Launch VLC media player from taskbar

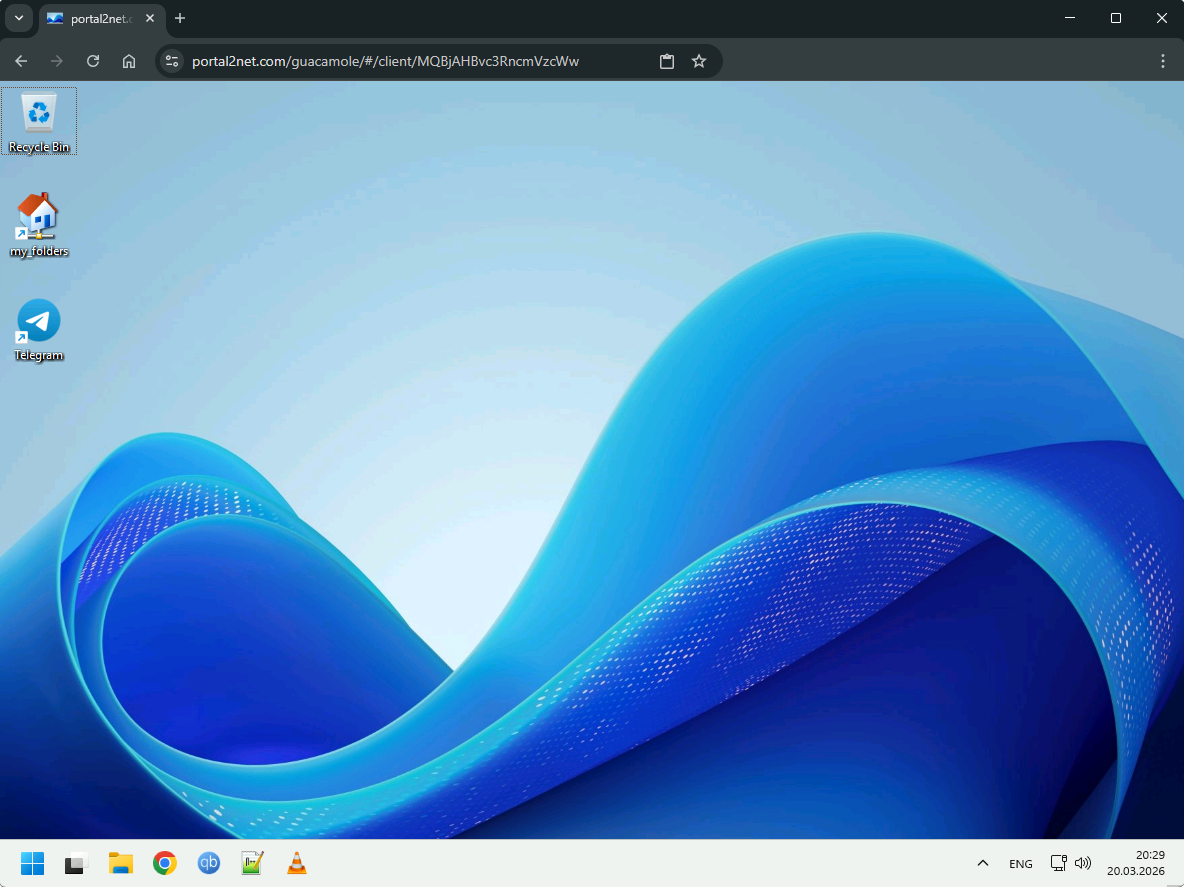296,863
